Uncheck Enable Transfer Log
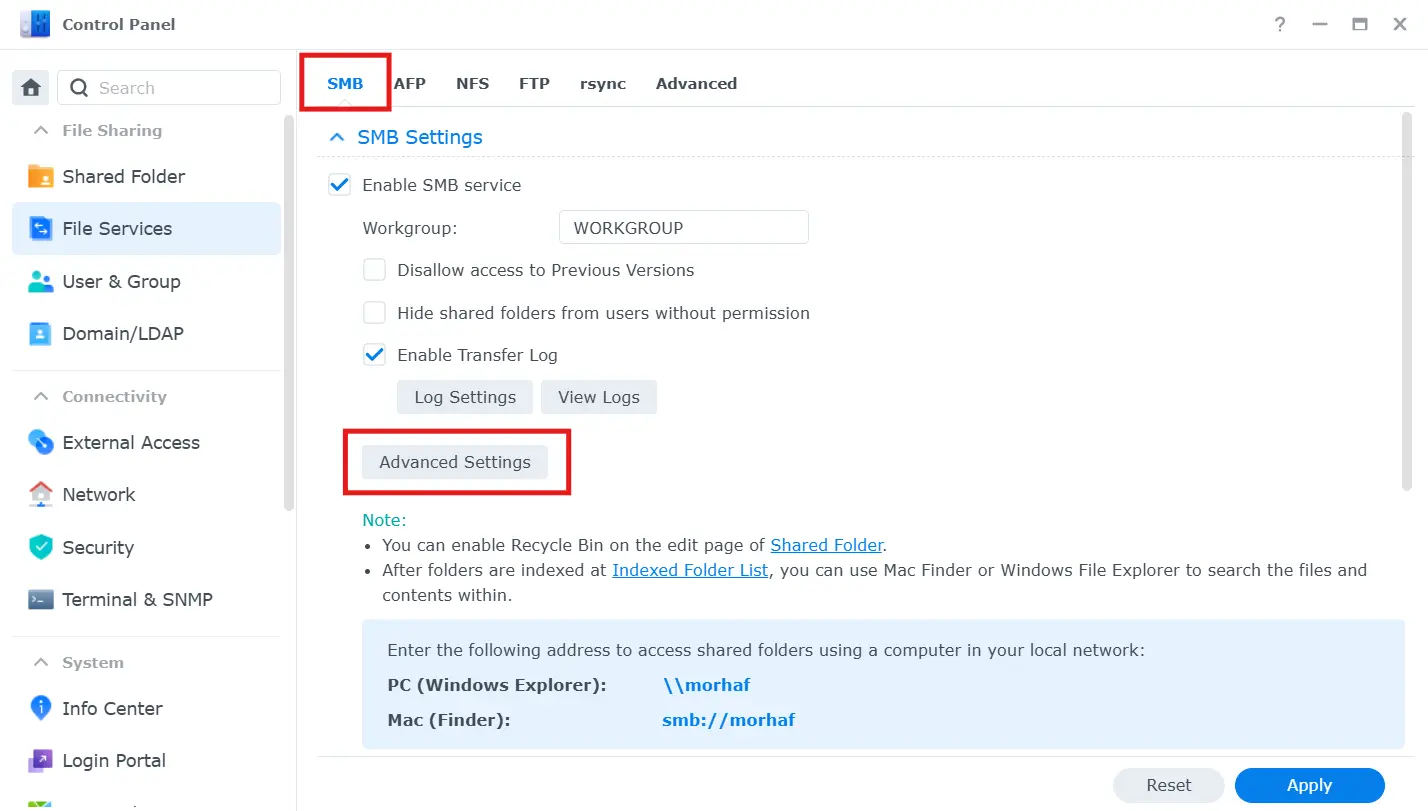 [374, 354]
